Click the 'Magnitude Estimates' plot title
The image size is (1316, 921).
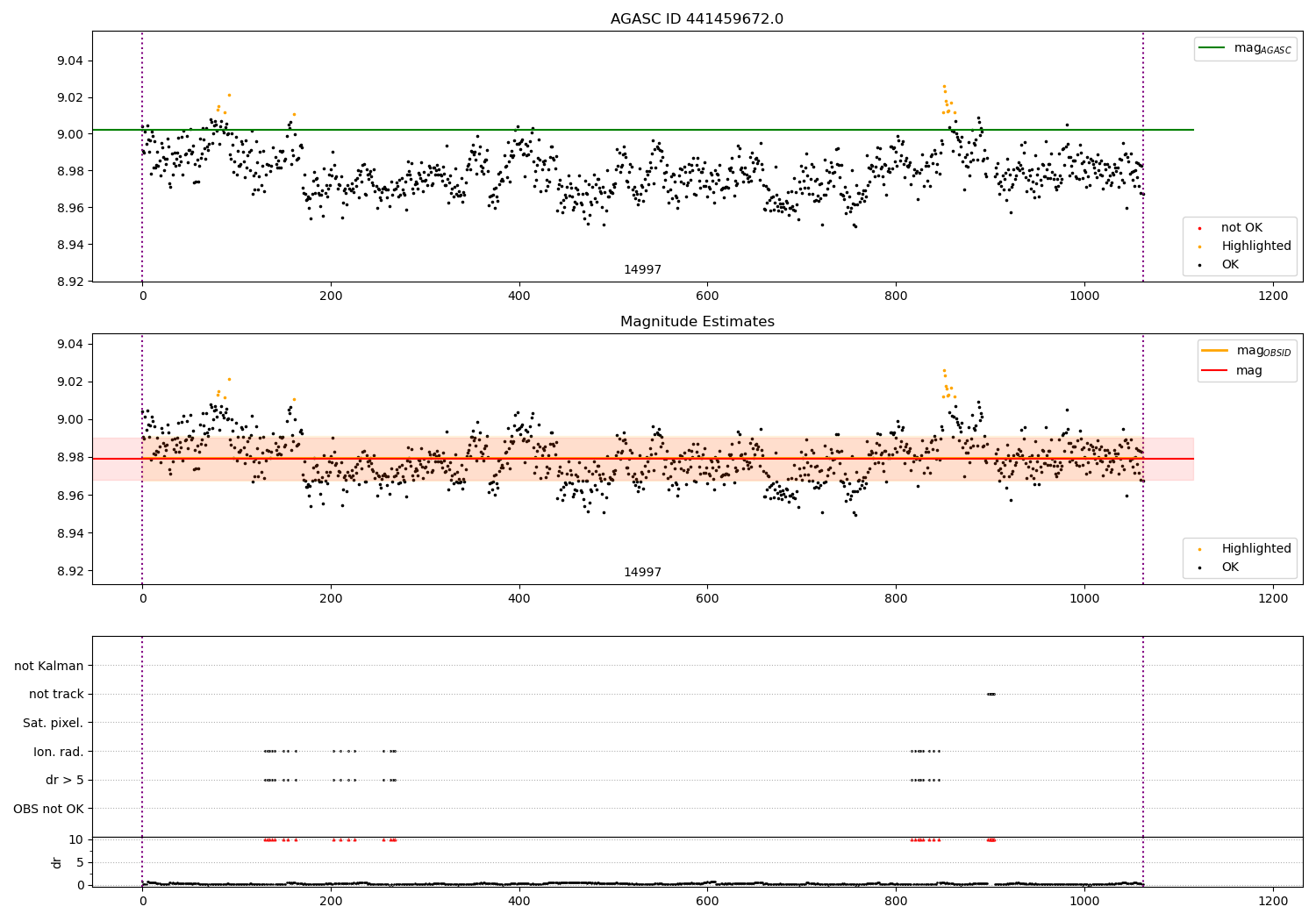[697, 322]
